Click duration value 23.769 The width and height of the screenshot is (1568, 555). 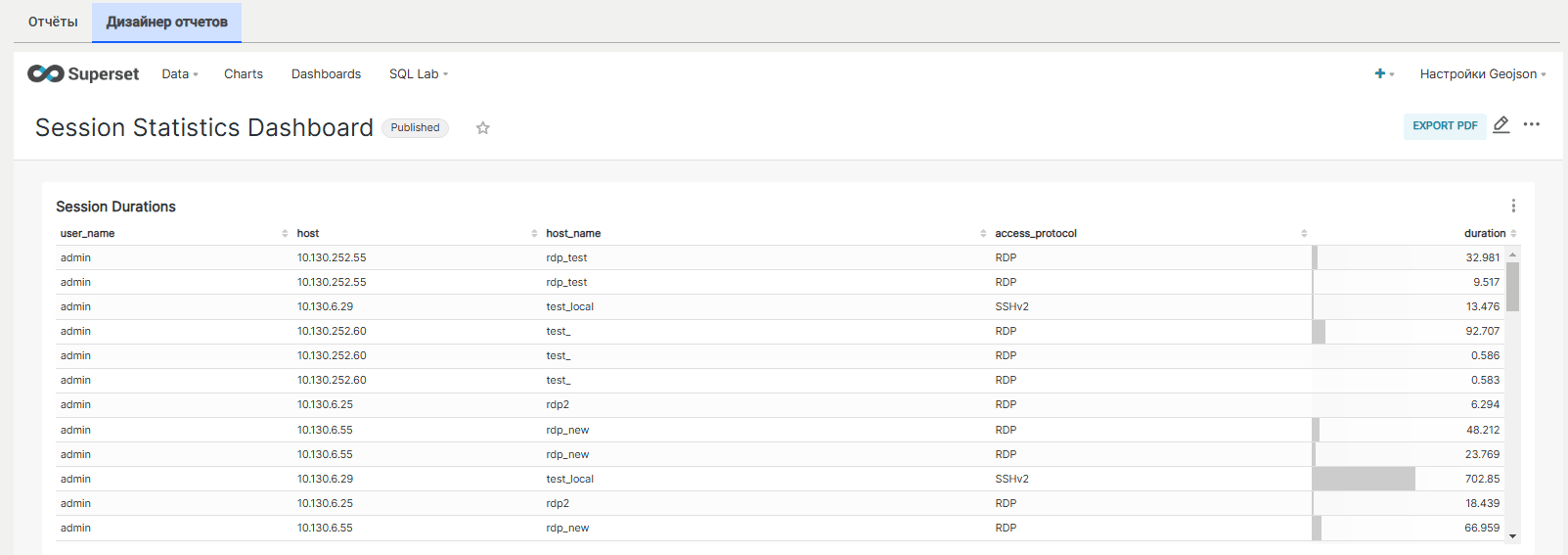click(1482, 454)
